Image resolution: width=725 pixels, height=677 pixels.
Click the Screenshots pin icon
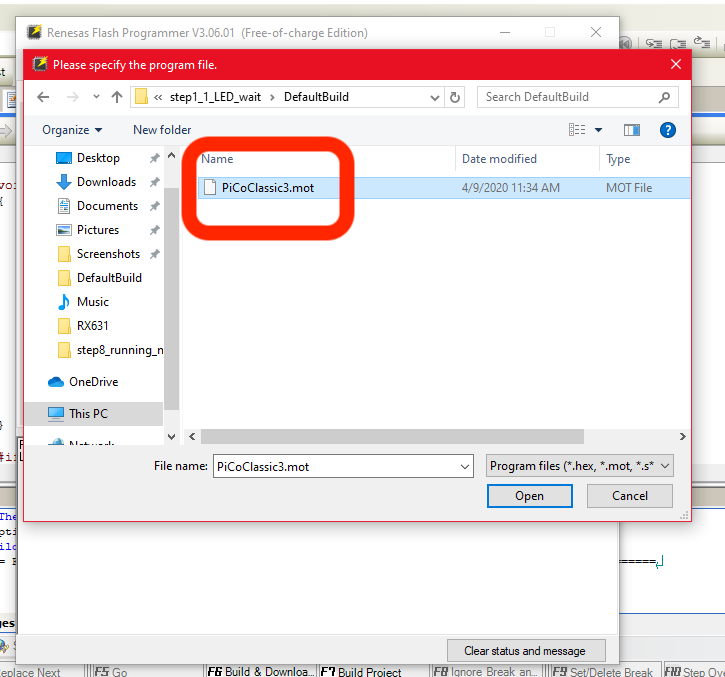point(154,254)
